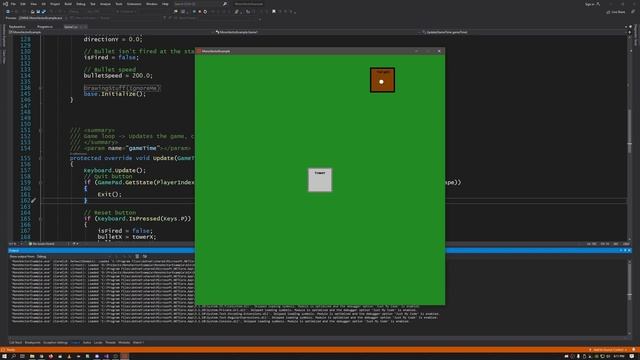The image size is (640, 360).
Task: Click the taskbar search icon
Action: tap(13, 356)
